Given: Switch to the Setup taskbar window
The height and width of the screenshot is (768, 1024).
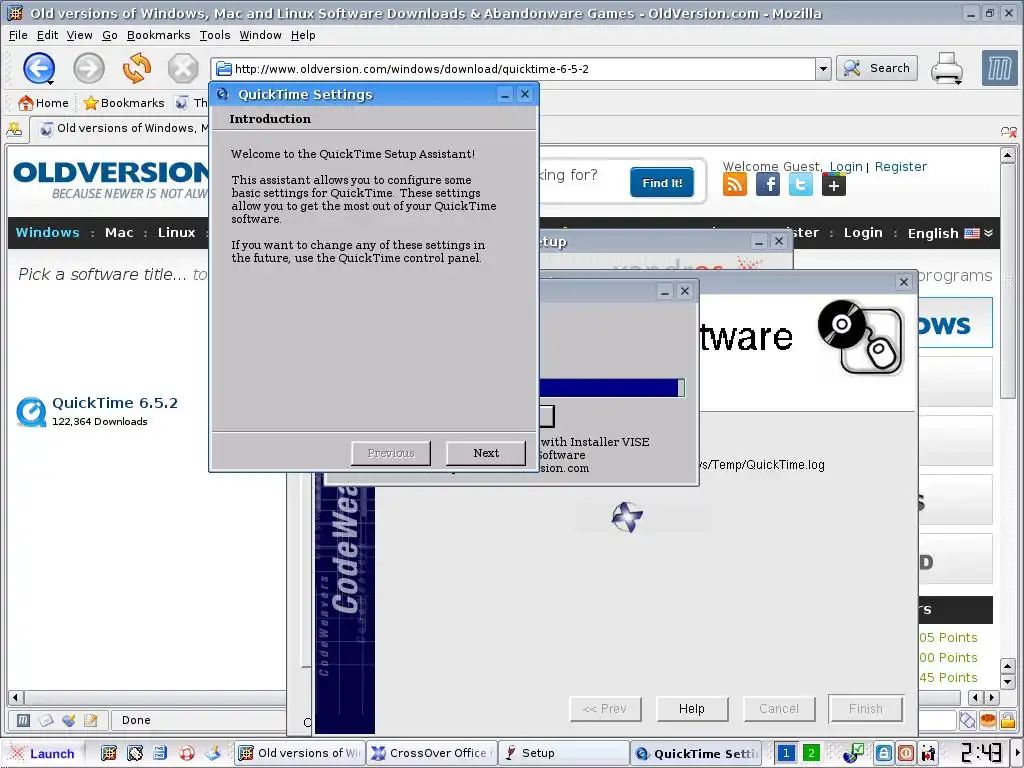Looking at the screenshot, I should pos(564,753).
